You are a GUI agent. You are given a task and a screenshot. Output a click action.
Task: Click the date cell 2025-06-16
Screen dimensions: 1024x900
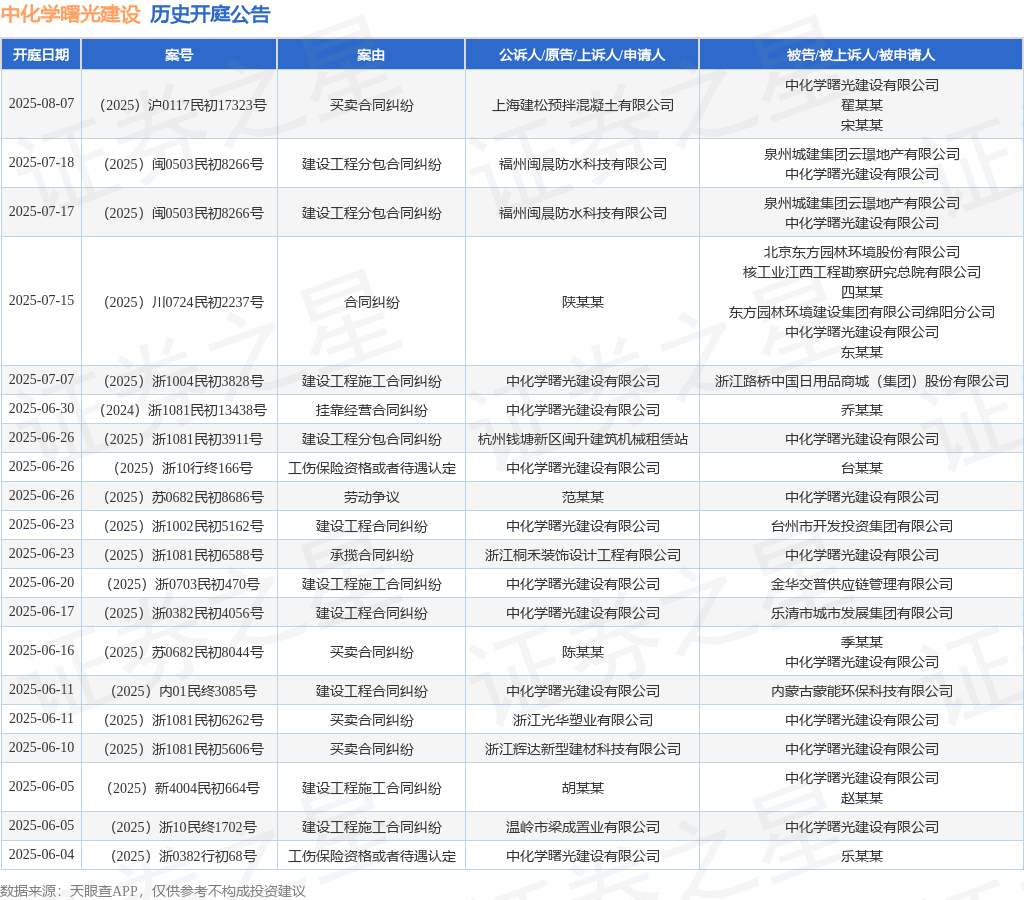click(41, 651)
